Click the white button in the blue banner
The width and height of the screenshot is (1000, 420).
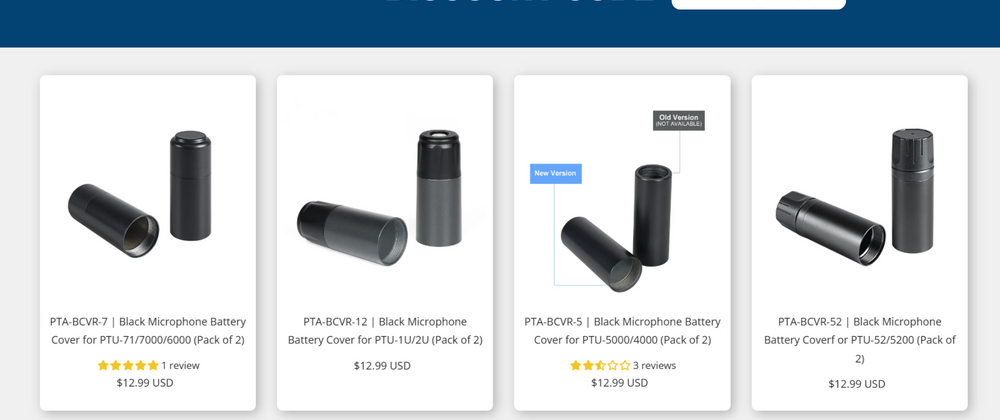click(758, 3)
